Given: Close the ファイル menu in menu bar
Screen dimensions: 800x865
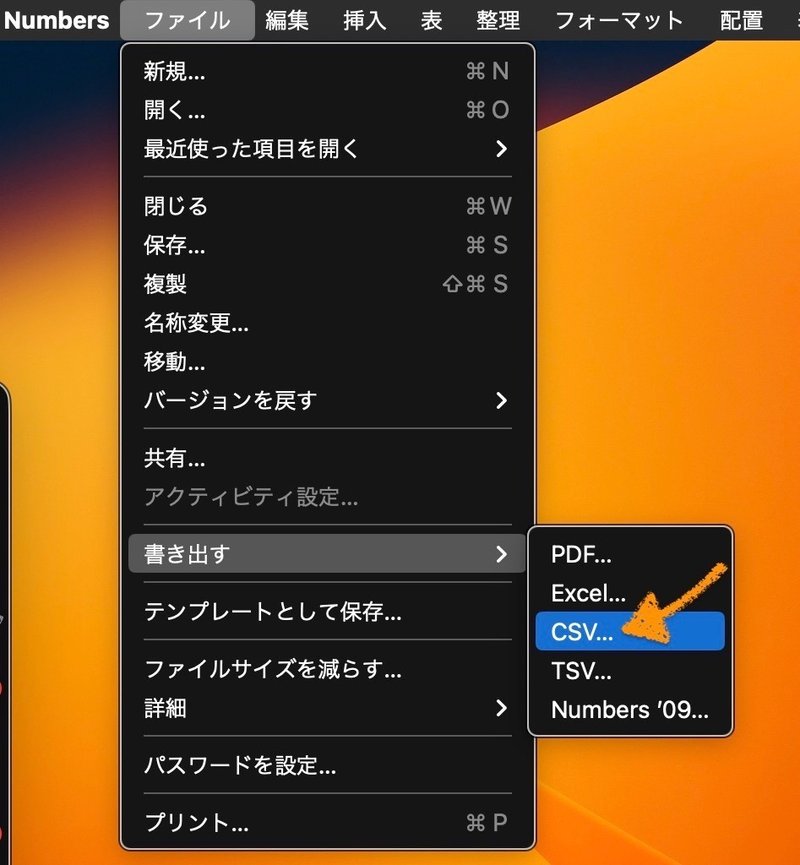Looking at the screenshot, I should [x=187, y=20].
